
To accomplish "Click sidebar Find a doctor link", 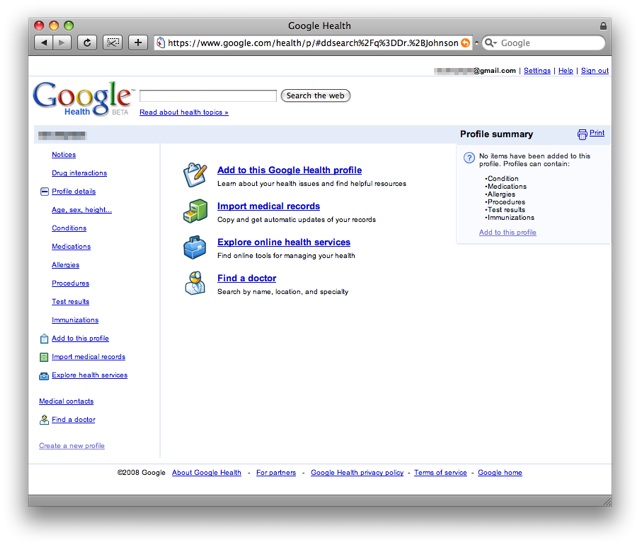I will 73,420.
